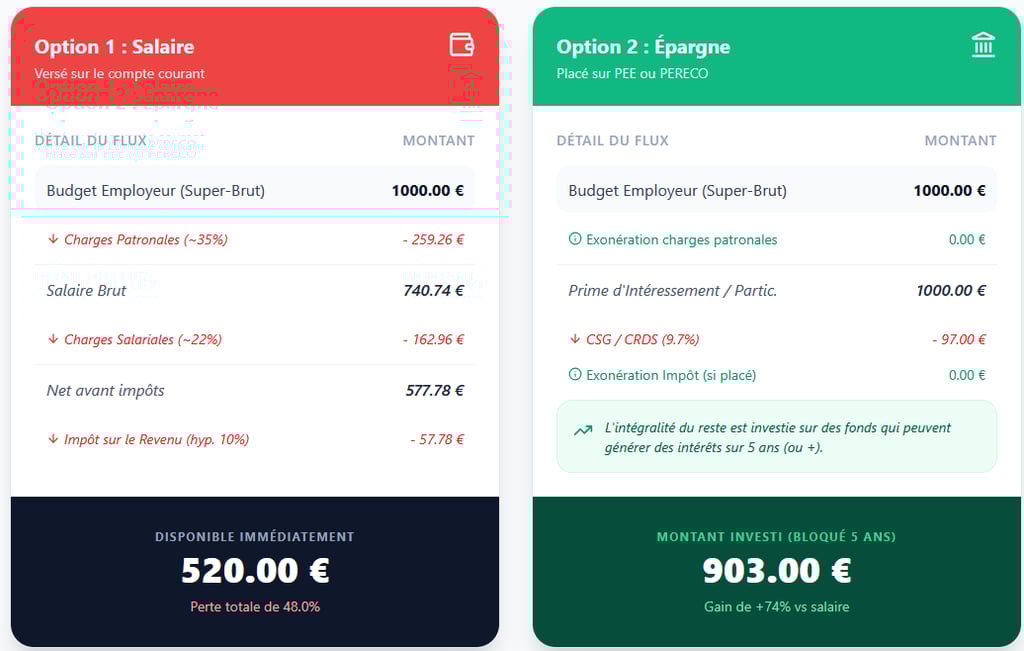Click the Salaire Brut row label
The image size is (1024, 651).
pos(86,291)
